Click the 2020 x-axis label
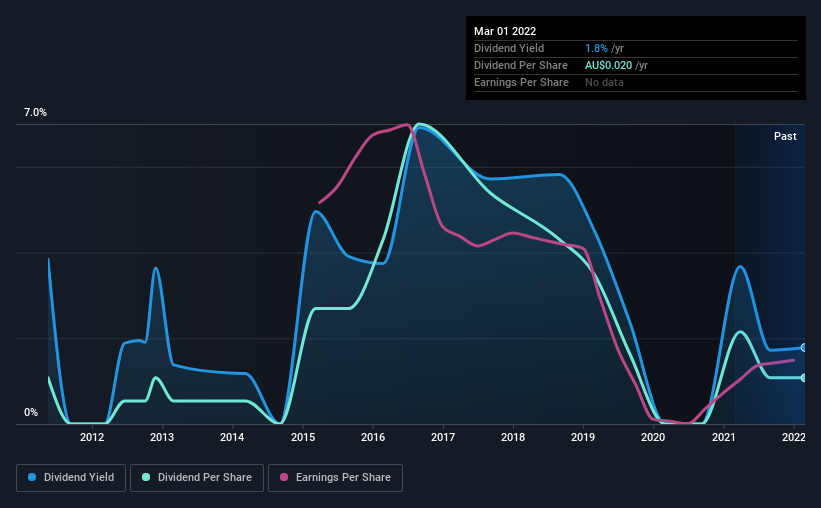The image size is (821, 508). (x=653, y=437)
